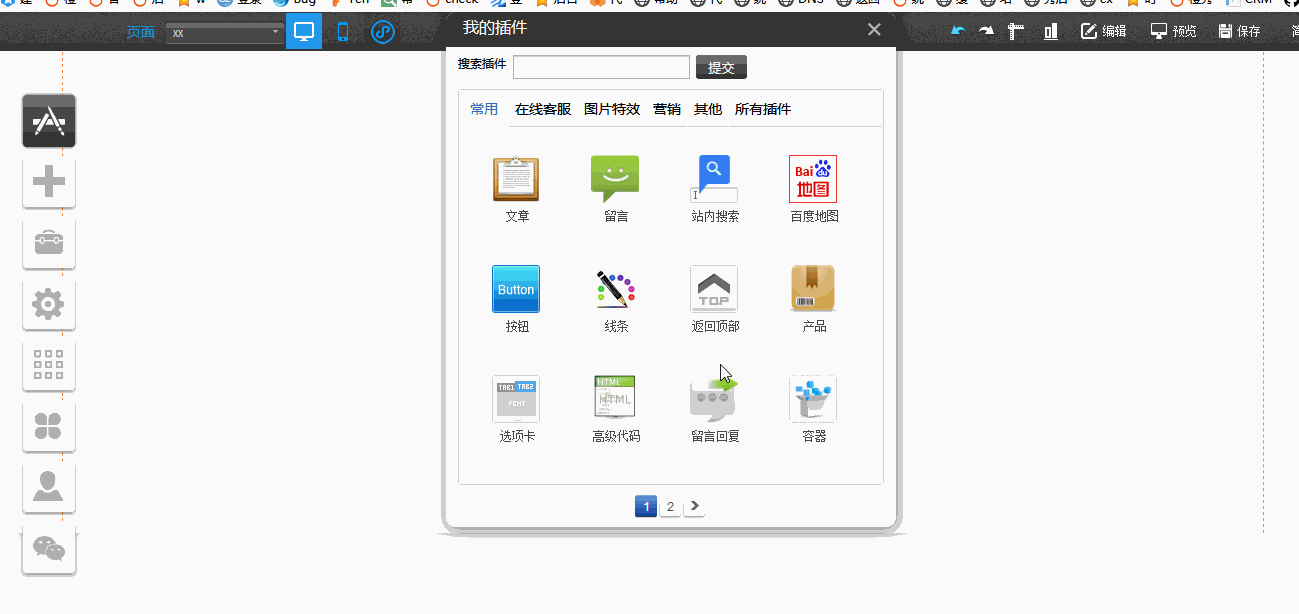
Task: Open the 高级代码 HTML code plugin
Action: click(615, 398)
